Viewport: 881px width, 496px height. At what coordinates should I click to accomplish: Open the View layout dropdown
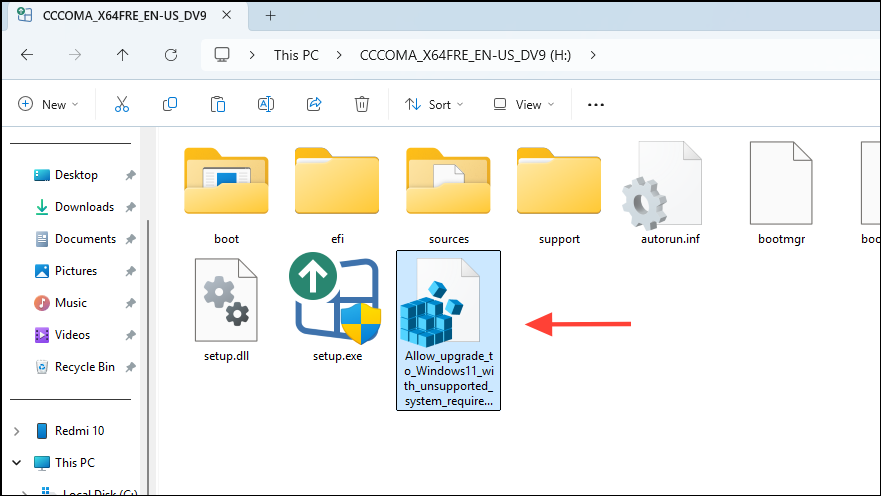pos(524,104)
